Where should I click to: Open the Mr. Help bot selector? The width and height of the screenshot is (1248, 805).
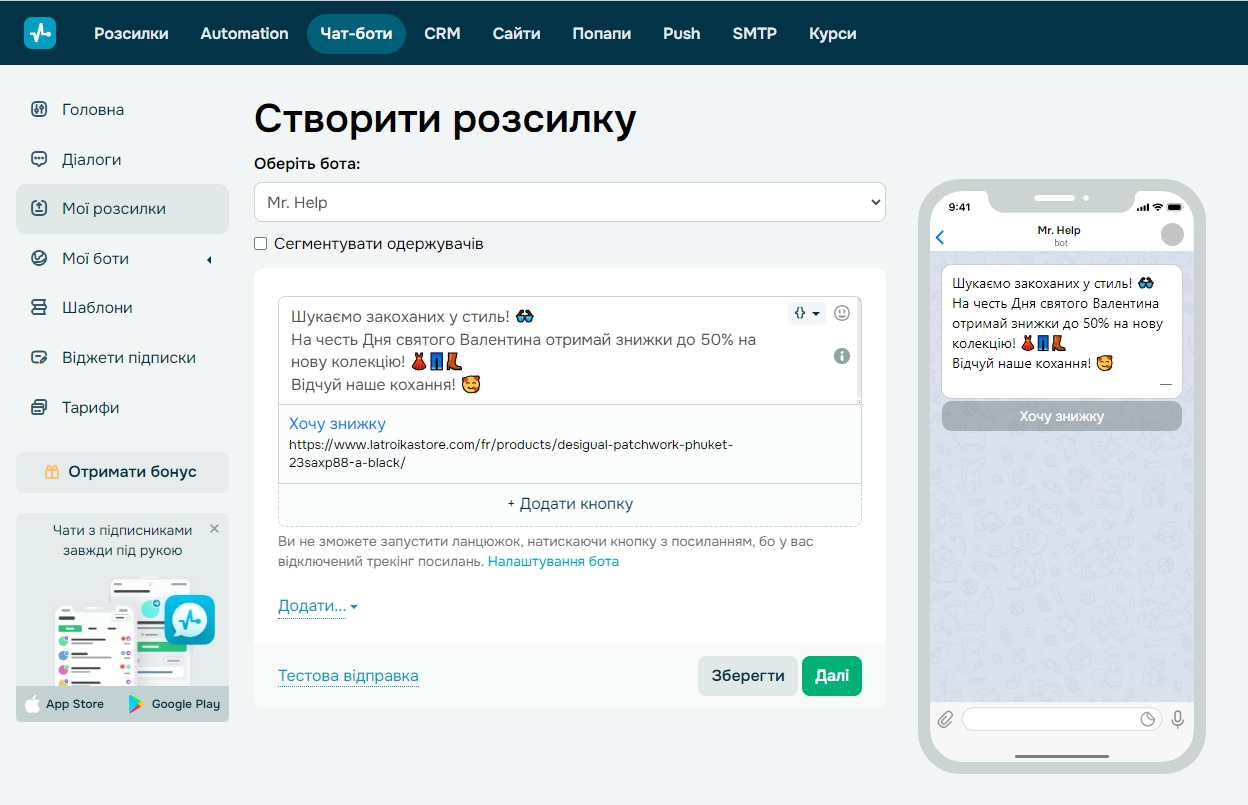point(569,201)
